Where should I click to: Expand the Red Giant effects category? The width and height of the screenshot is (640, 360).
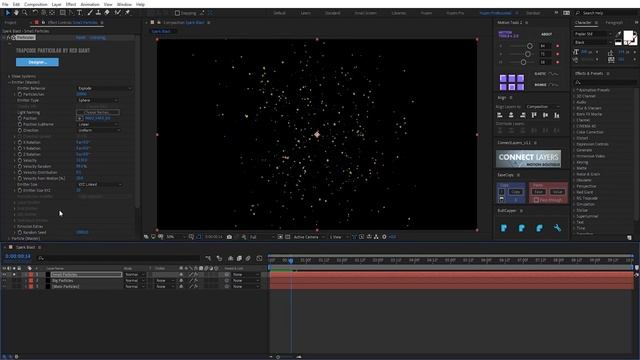(x=574, y=192)
